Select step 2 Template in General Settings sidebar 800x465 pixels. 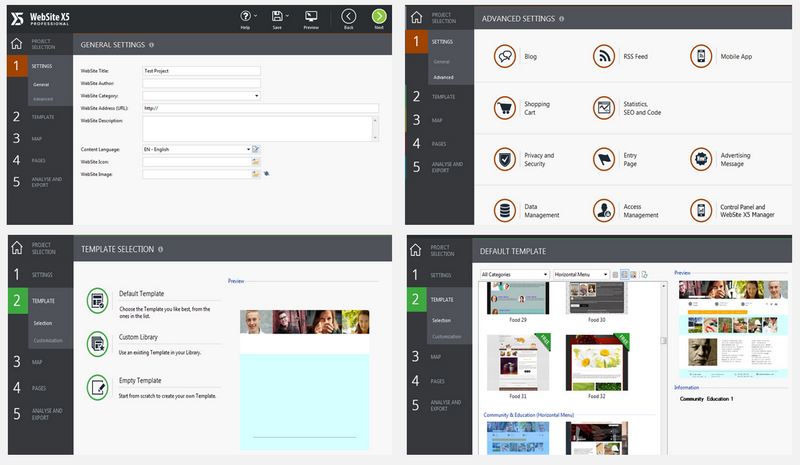40,117
